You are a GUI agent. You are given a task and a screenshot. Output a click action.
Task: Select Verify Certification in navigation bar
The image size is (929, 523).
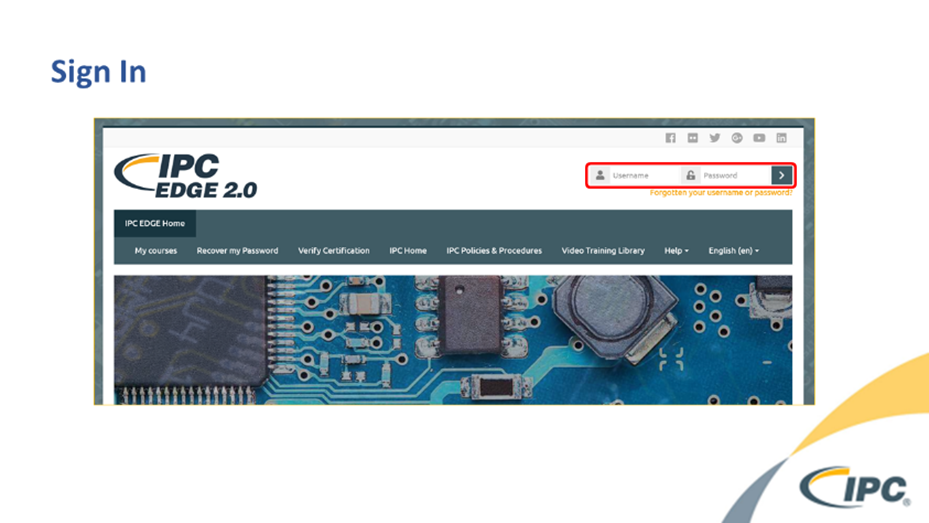pos(333,251)
